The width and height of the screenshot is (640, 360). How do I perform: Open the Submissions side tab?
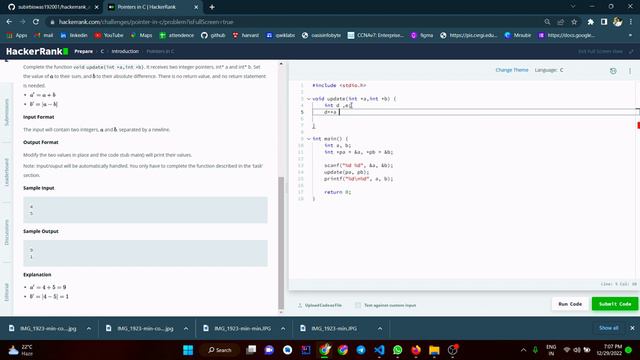click(x=6, y=111)
